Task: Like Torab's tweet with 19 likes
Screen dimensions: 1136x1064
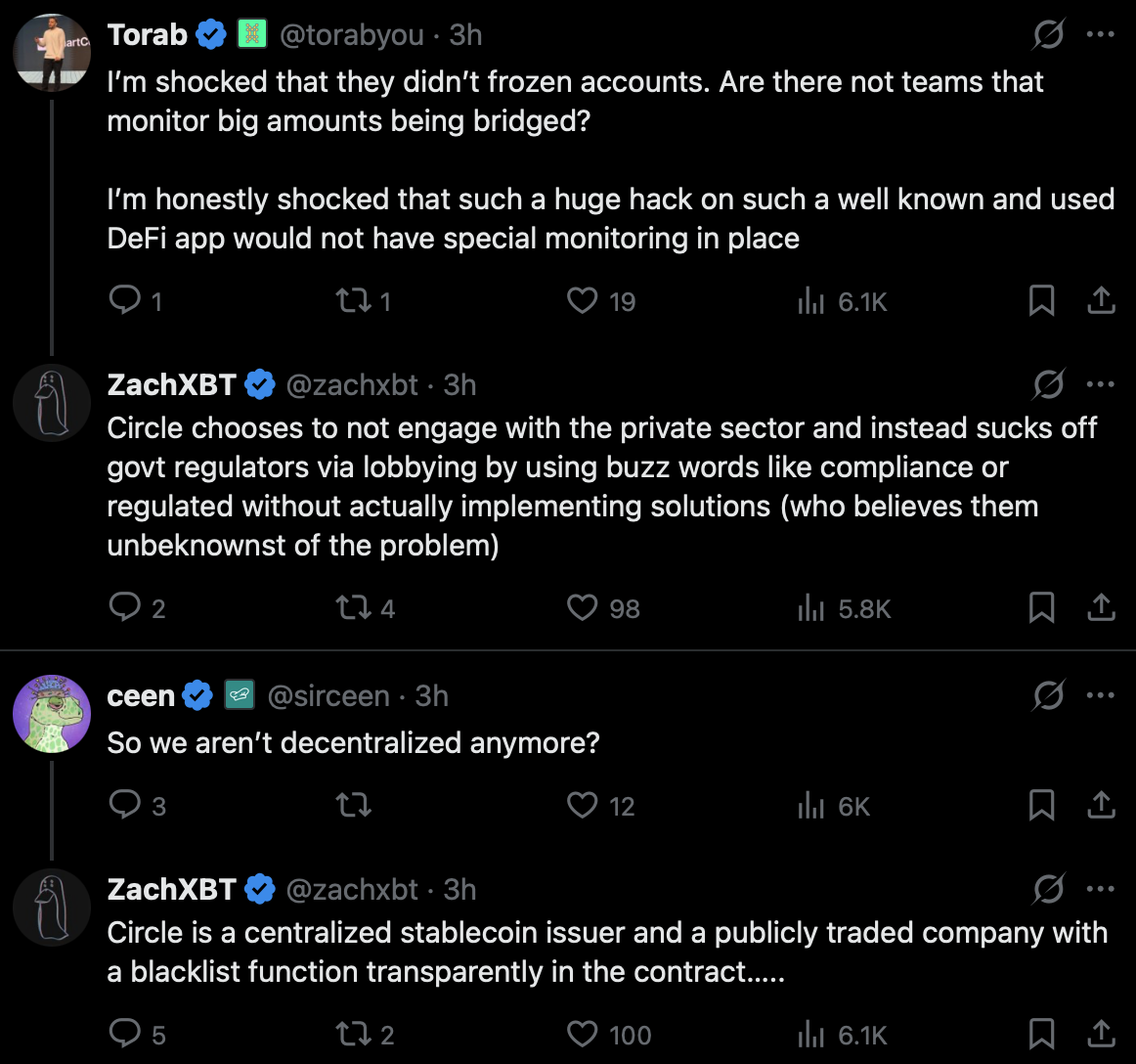Action: click(x=583, y=300)
